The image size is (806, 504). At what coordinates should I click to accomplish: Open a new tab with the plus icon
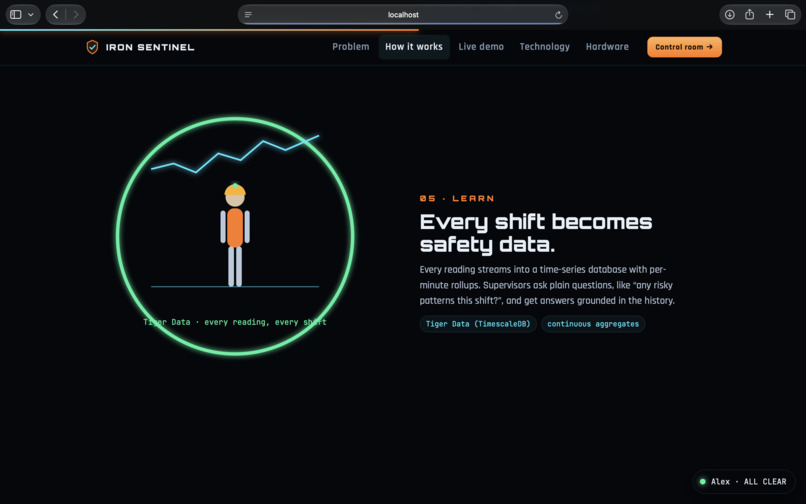tap(770, 14)
